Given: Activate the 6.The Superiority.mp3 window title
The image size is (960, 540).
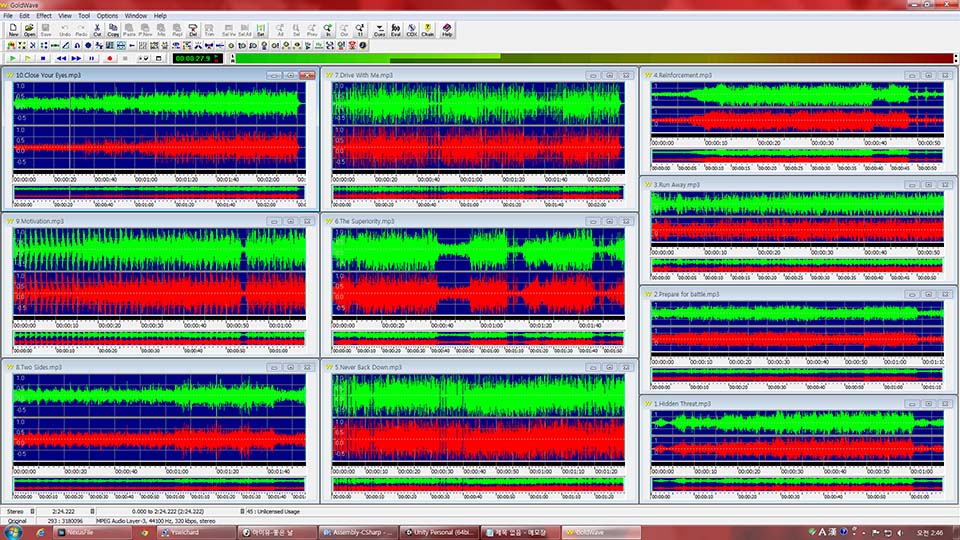Looking at the screenshot, I should (x=364, y=221).
